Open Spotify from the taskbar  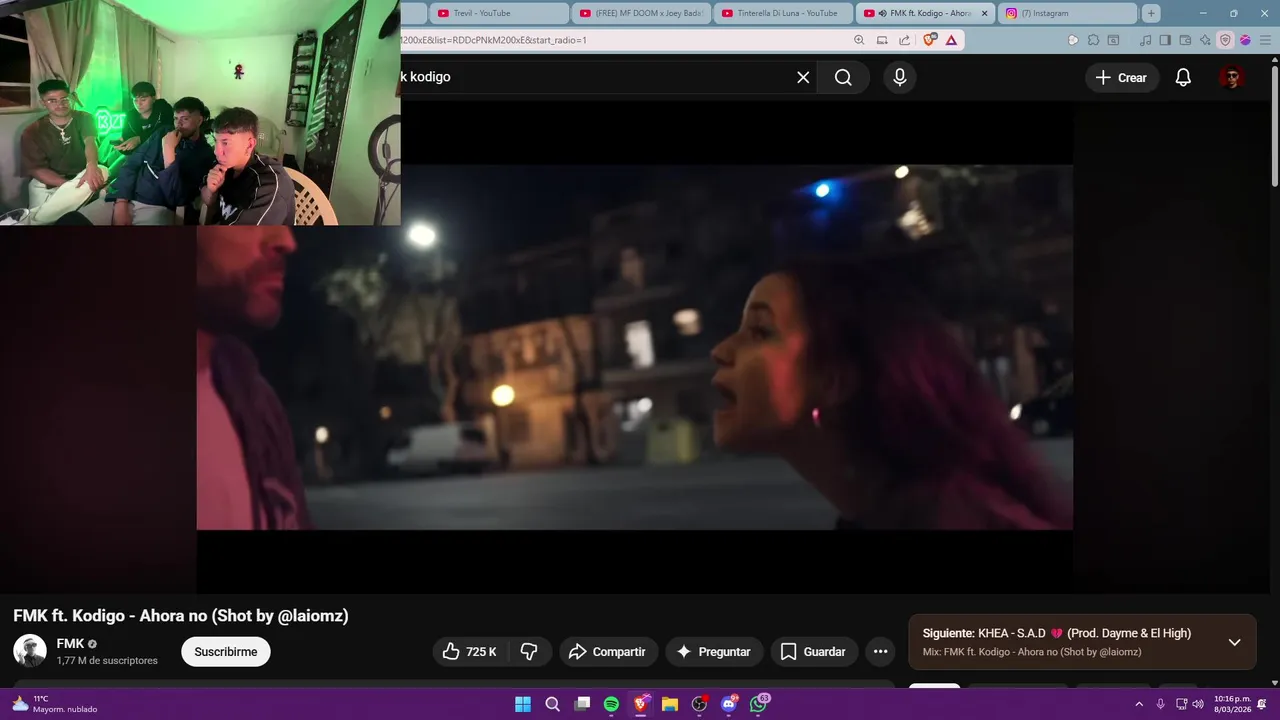[x=611, y=704]
